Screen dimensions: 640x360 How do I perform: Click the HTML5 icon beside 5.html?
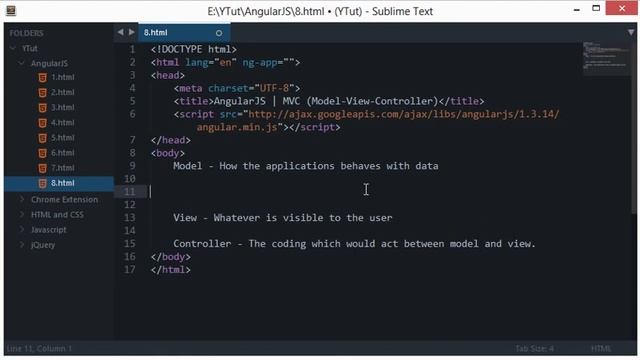(x=42, y=138)
